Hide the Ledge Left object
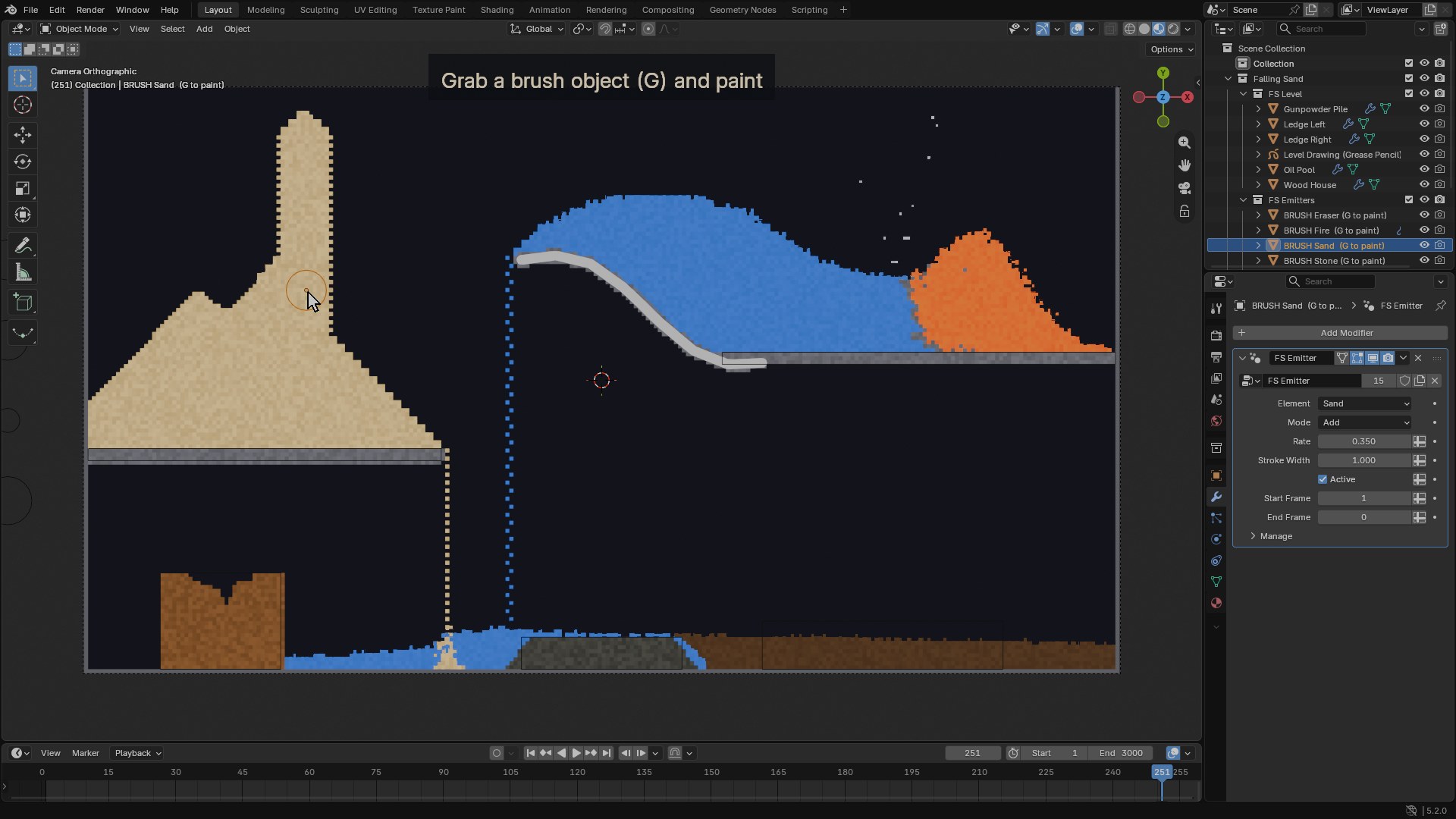The image size is (1456, 819). tap(1424, 124)
